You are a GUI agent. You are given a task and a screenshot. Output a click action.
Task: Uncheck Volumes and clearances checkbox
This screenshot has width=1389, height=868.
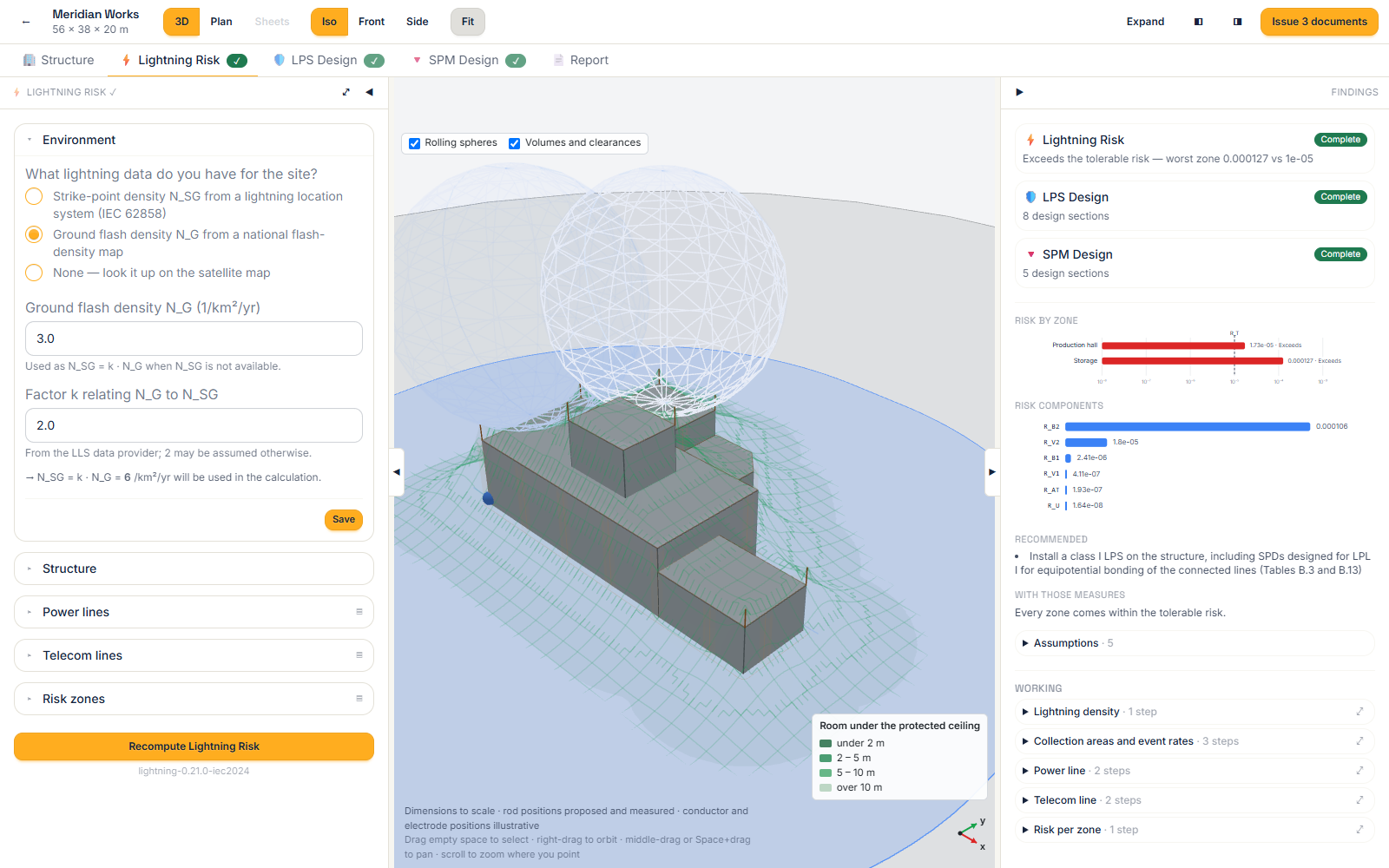coord(515,143)
